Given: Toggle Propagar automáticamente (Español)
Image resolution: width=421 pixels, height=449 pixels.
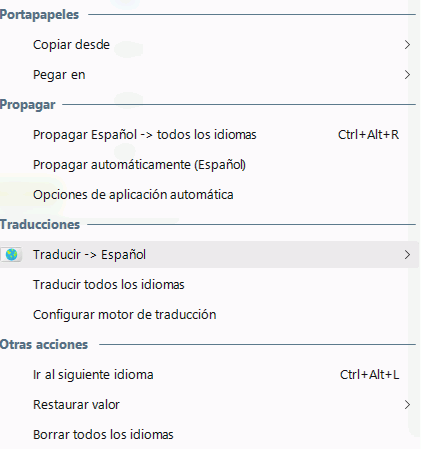Looking at the screenshot, I should 209,165.
